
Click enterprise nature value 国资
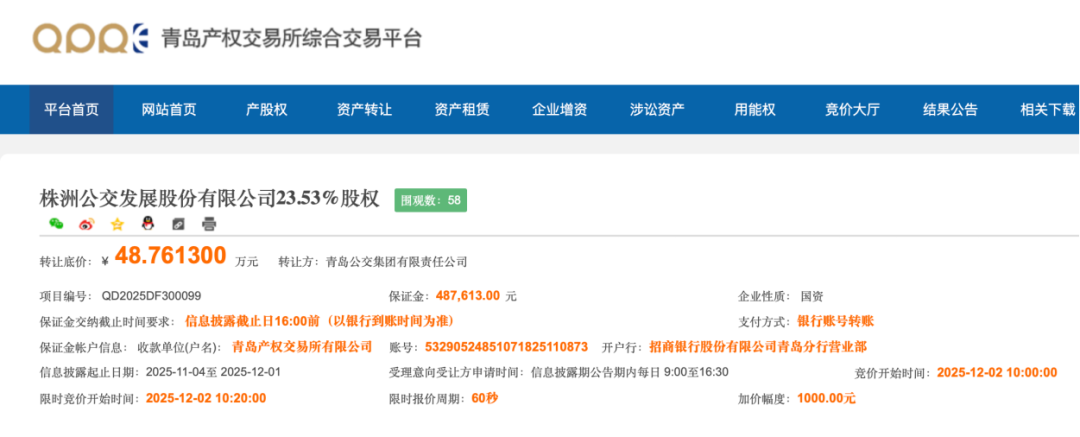click(811, 296)
